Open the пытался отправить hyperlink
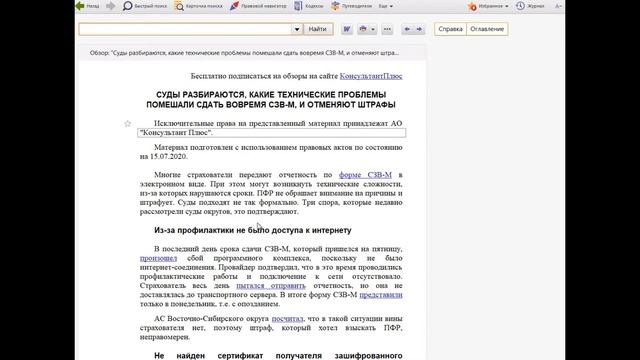Screen dimensions: 640x360 271,285
